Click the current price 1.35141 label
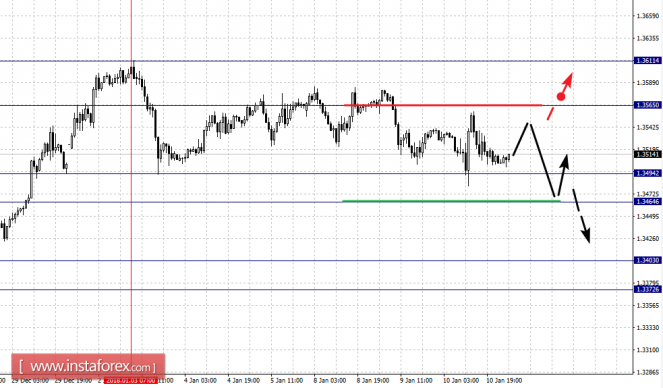 point(647,154)
